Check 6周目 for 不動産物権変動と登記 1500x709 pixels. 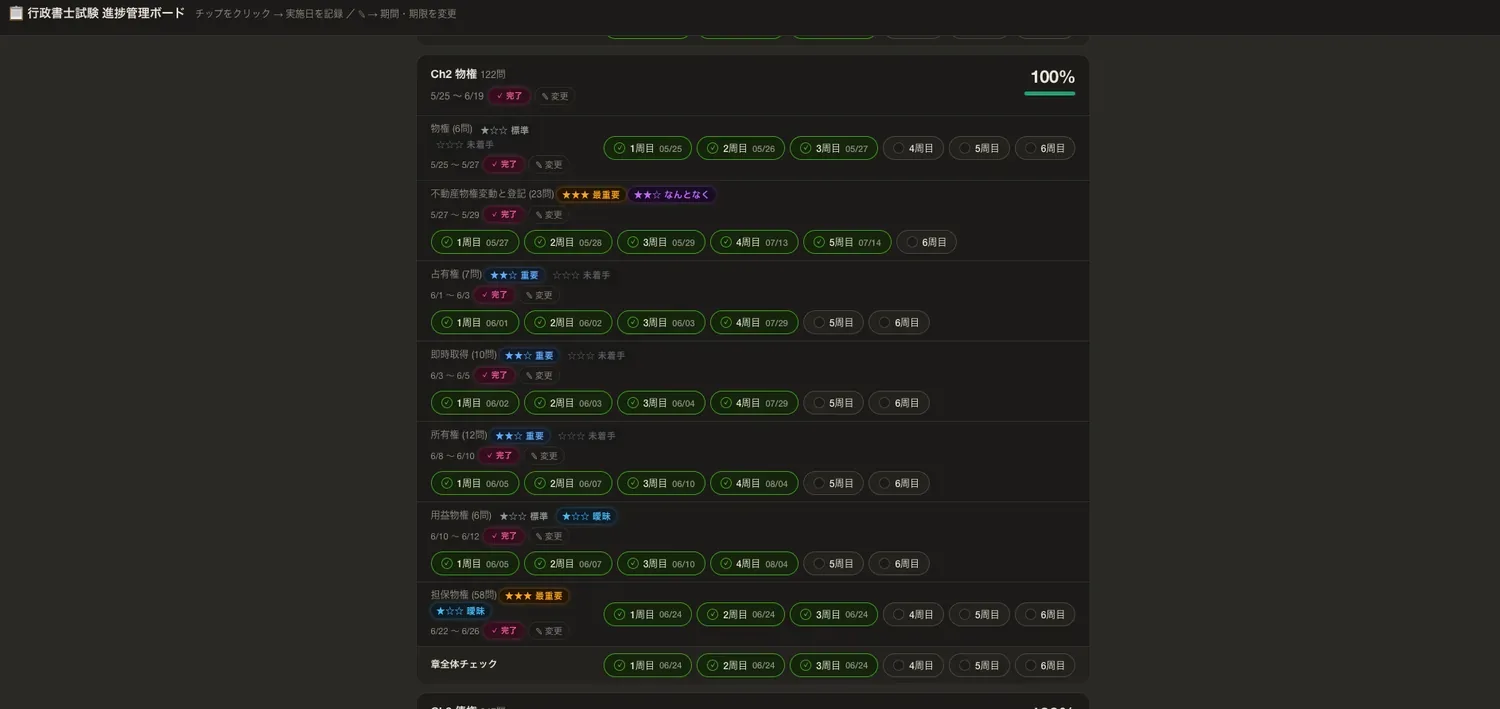coord(926,242)
